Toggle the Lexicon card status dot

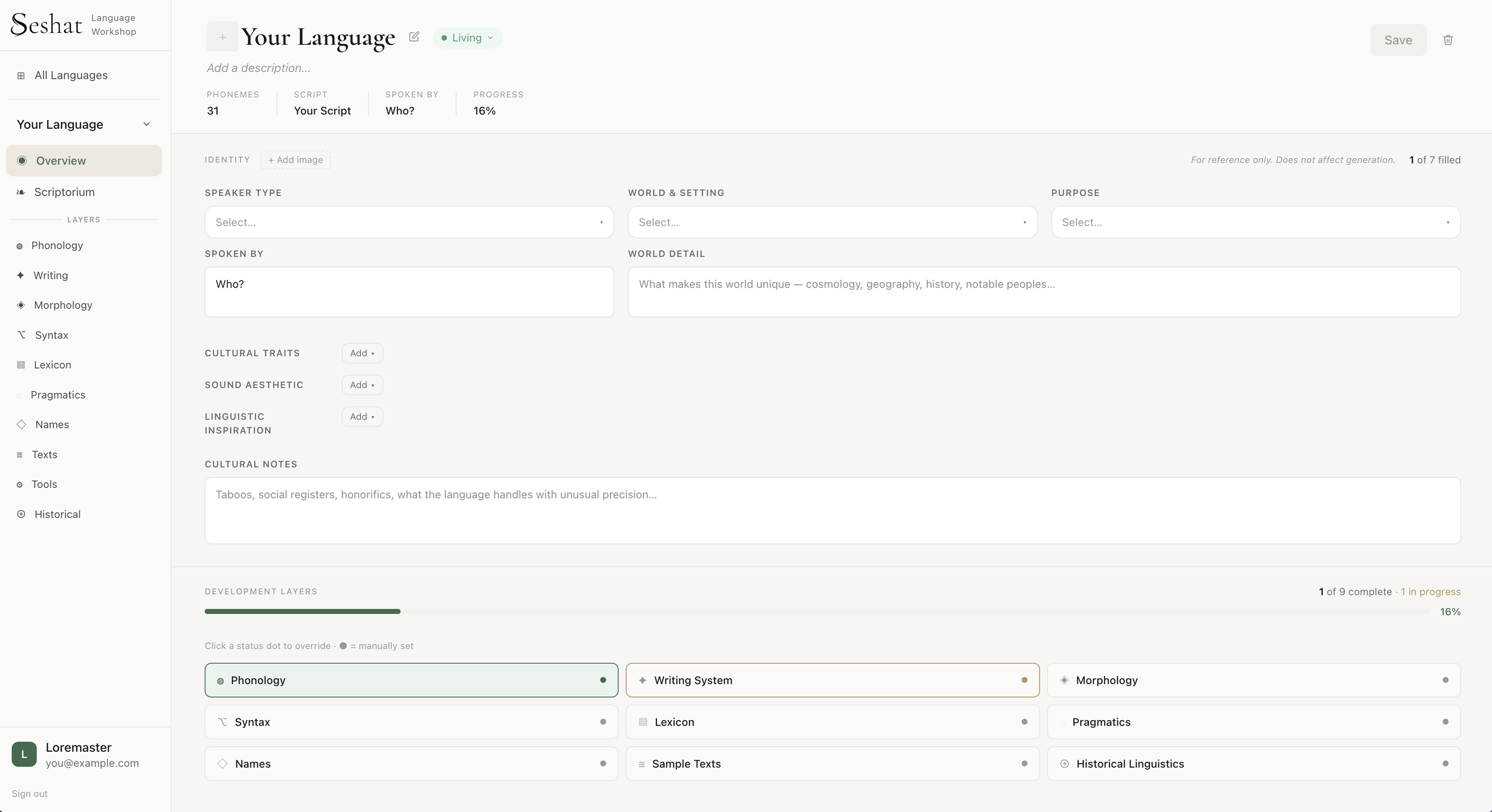[1024, 722]
